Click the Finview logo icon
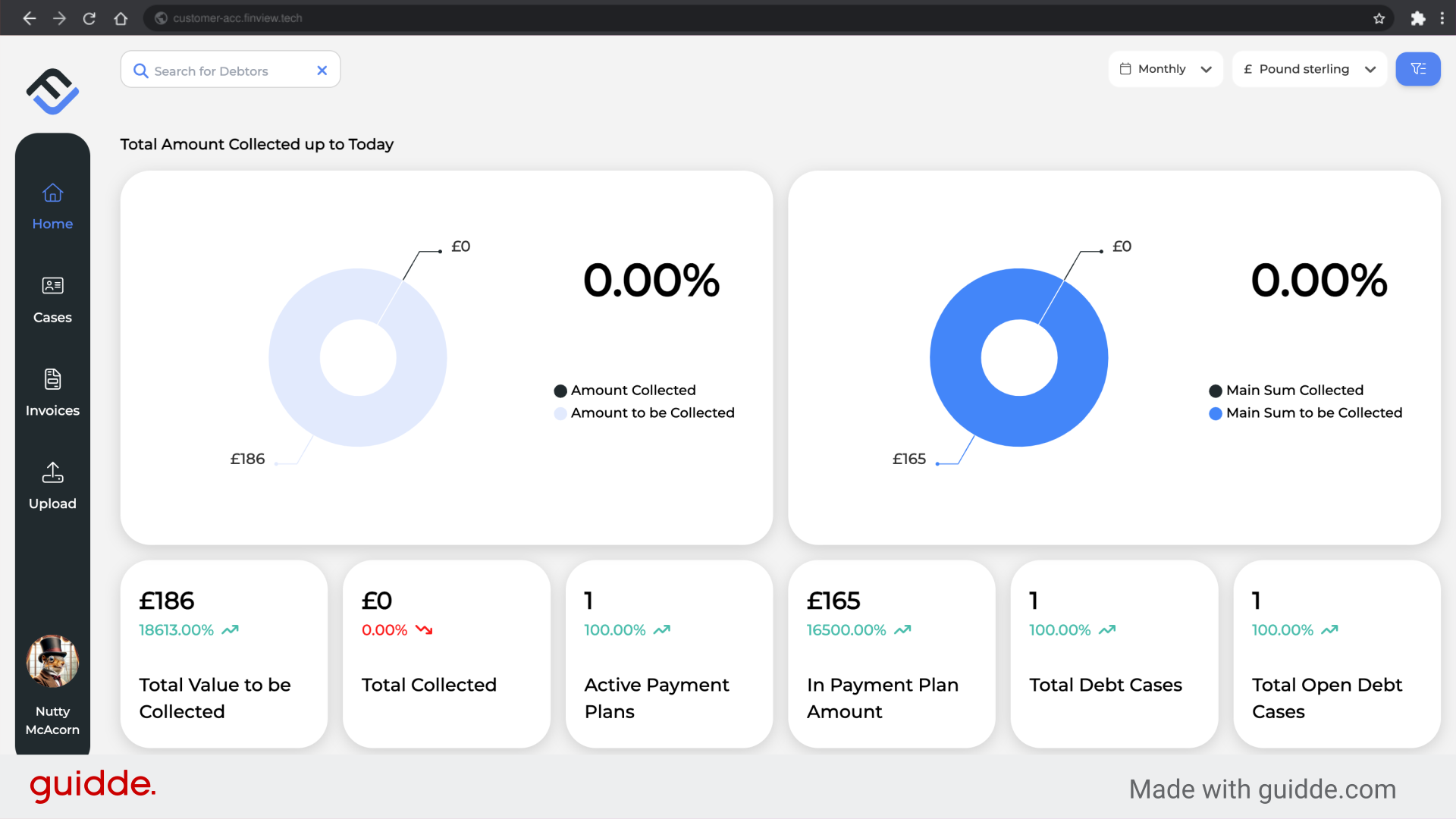The width and height of the screenshot is (1456, 819). [52, 91]
